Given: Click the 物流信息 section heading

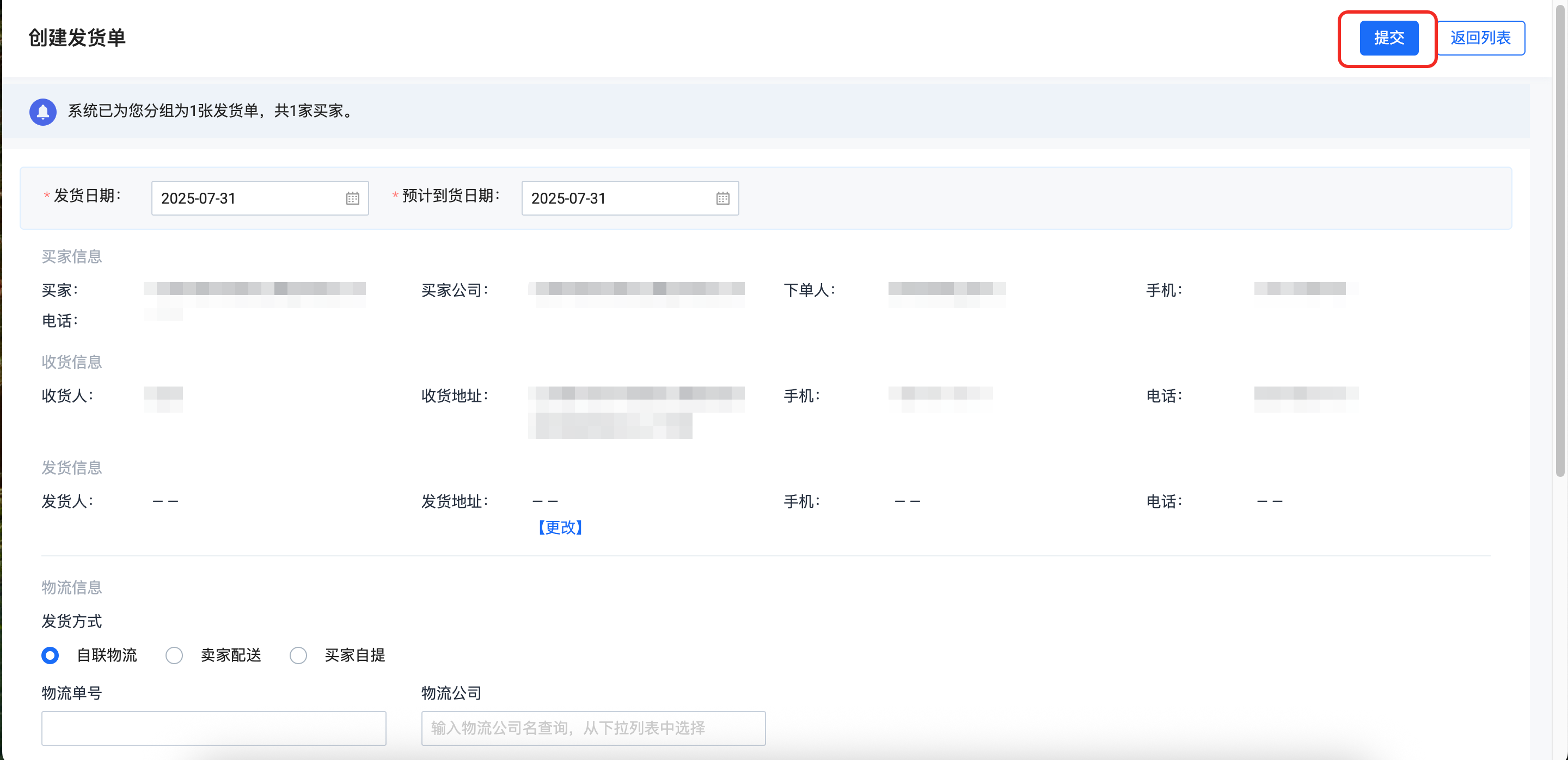Looking at the screenshot, I should point(72,587).
